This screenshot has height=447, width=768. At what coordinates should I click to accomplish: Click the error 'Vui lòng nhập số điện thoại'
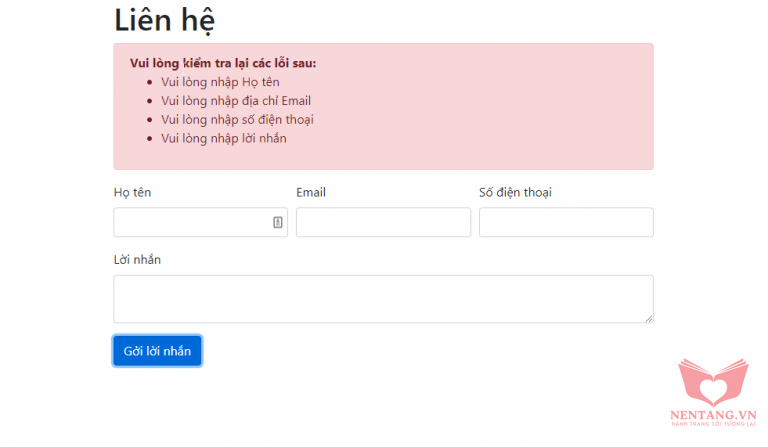coord(237,120)
